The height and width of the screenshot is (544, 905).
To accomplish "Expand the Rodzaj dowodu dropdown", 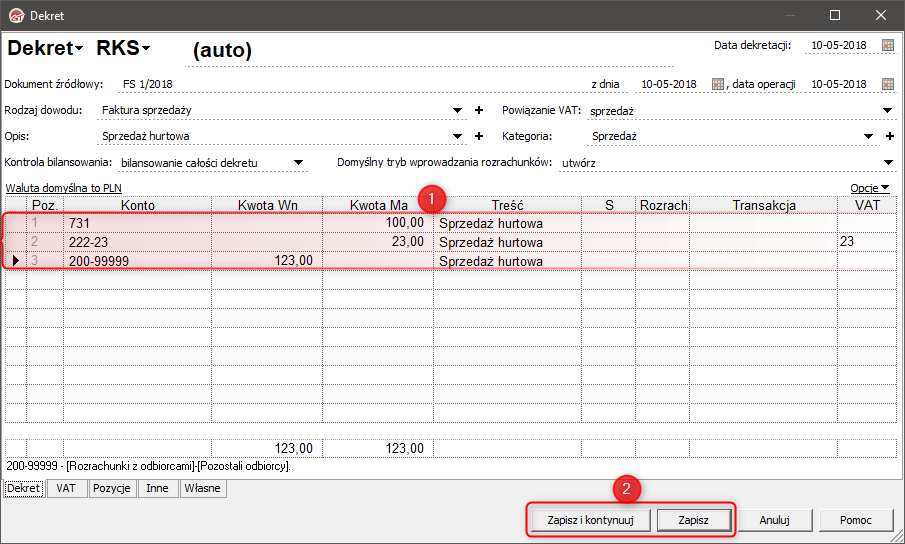I will click(457, 110).
